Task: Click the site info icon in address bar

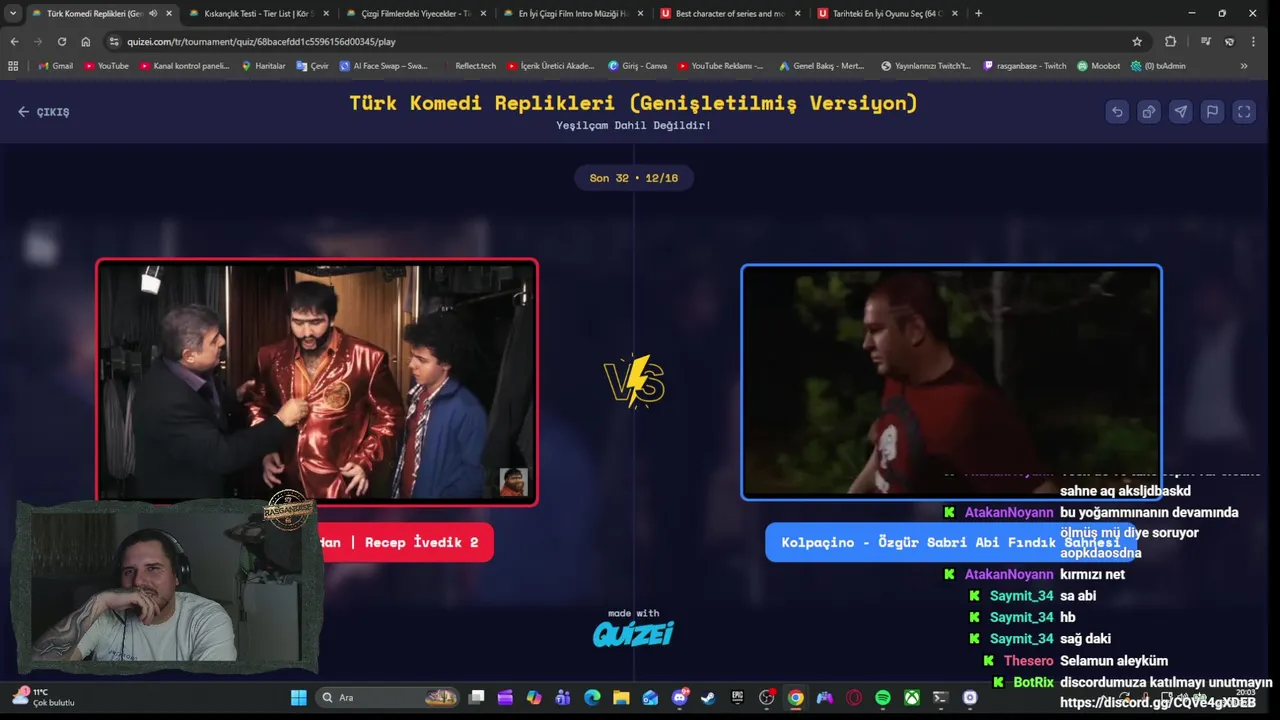Action: click(x=114, y=41)
